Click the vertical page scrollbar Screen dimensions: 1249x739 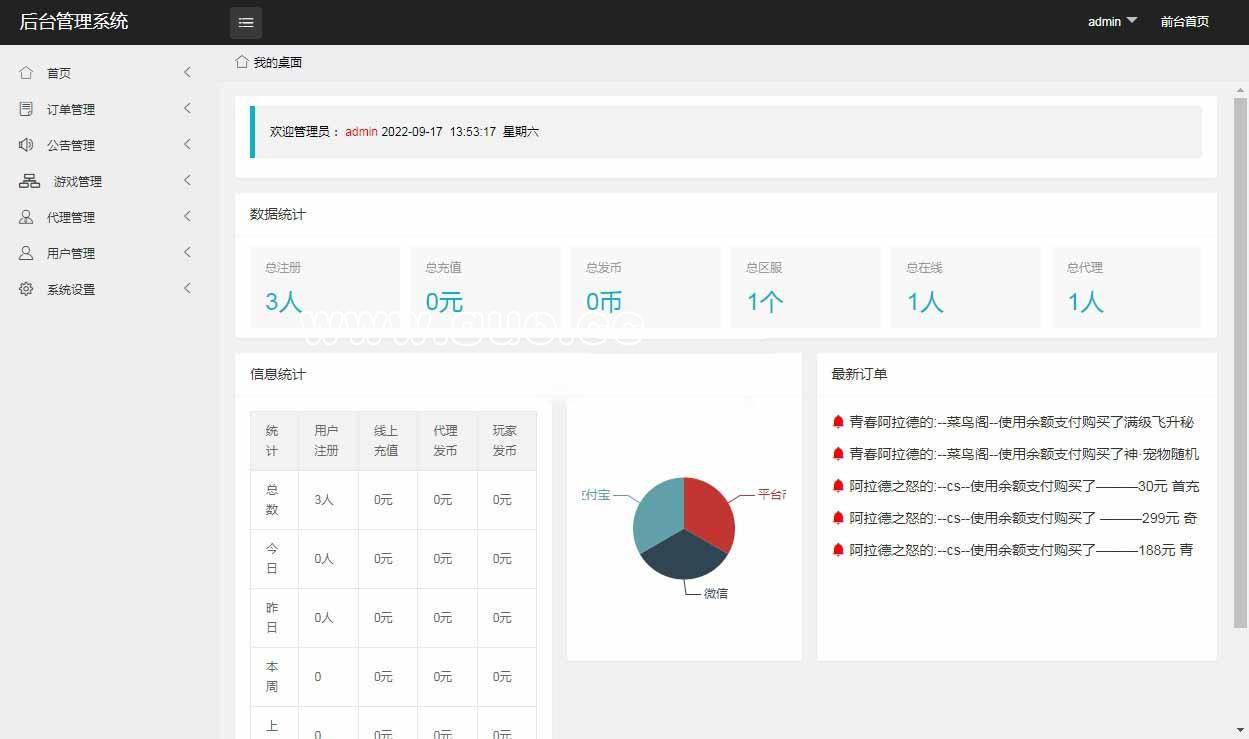1240,360
